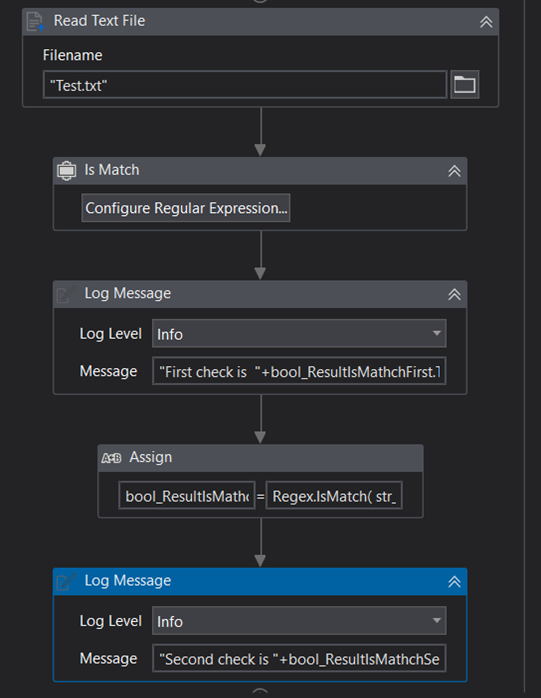The height and width of the screenshot is (698, 541).
Task: Click first Log Message pencil icon
Action: click(66, 294)
